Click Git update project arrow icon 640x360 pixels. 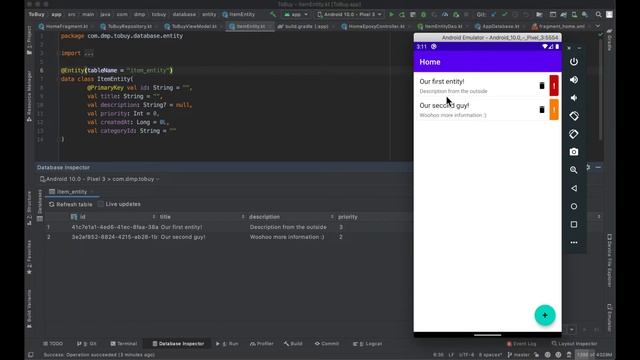[493, 14]
